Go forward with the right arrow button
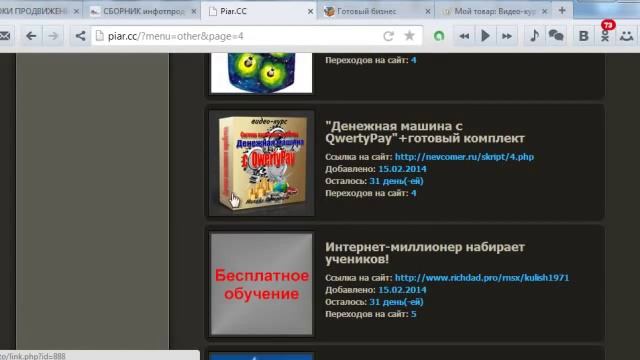Screen dimensions: 640x360 (x=53, y=36)
